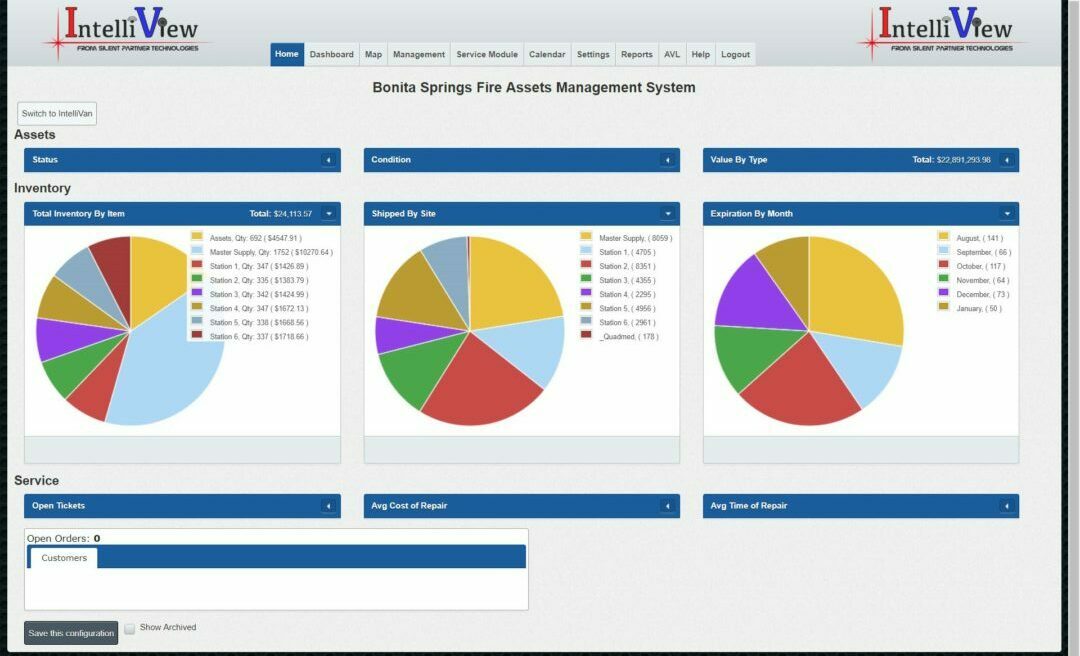Viewport: 1080px width, 656px height.
Task: Switch to the Customers tab
Action: click(x=62, y=558)
